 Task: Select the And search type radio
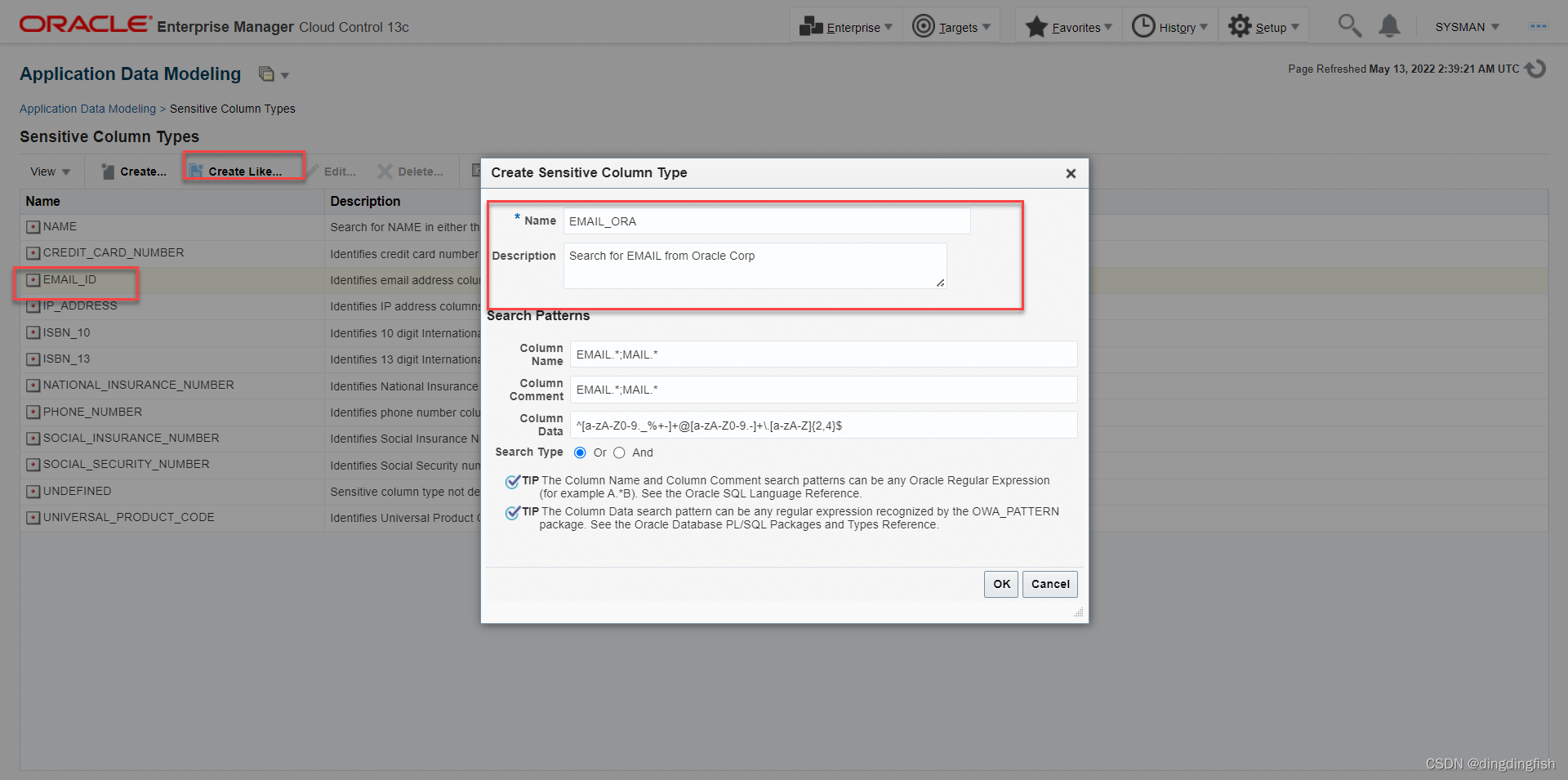[619, 452]
